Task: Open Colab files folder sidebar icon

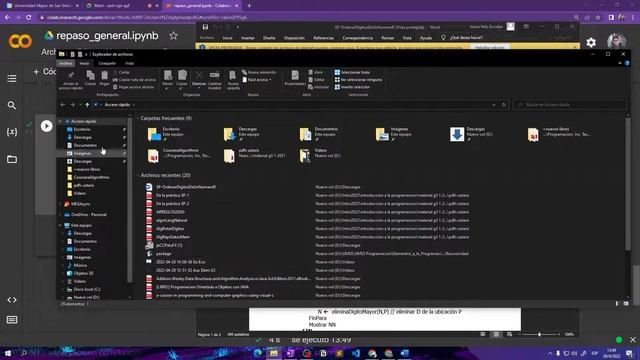Action: pyautogui.click(x=12, y=159)
